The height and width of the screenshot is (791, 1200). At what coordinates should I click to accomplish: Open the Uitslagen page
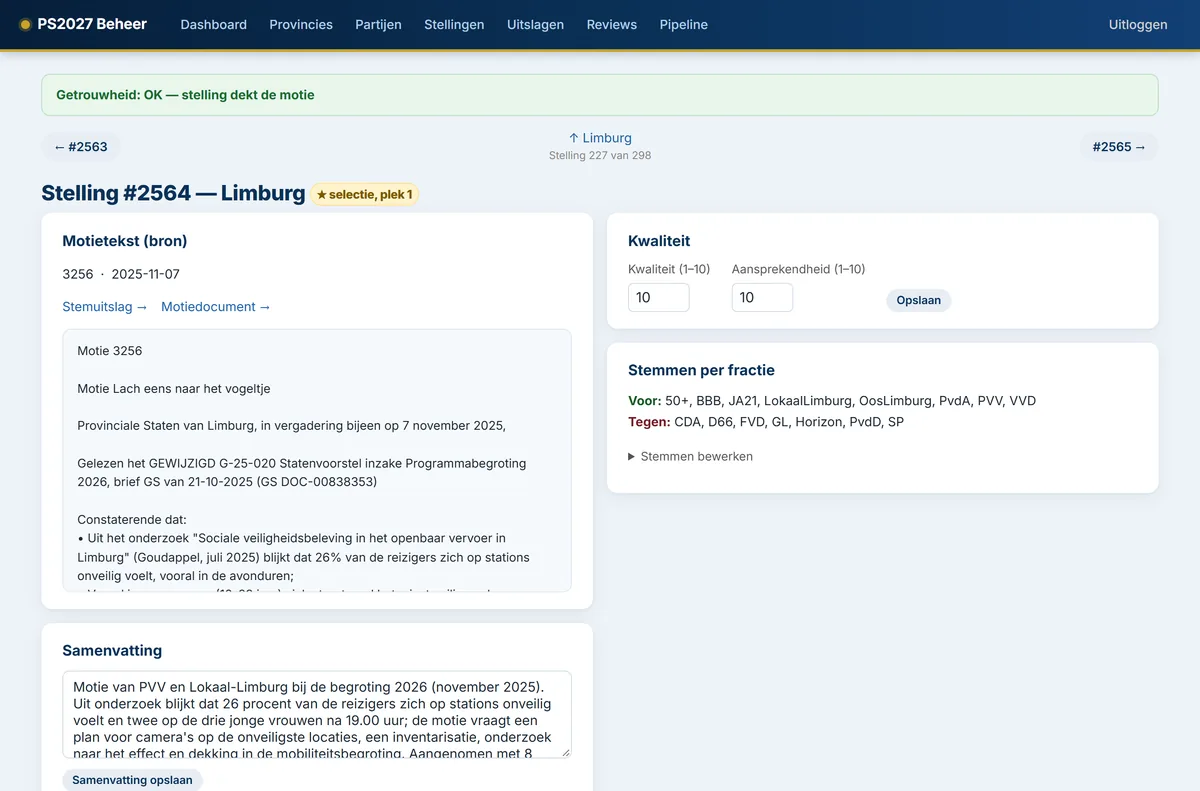pyautogui.click(x=535, y=25)
